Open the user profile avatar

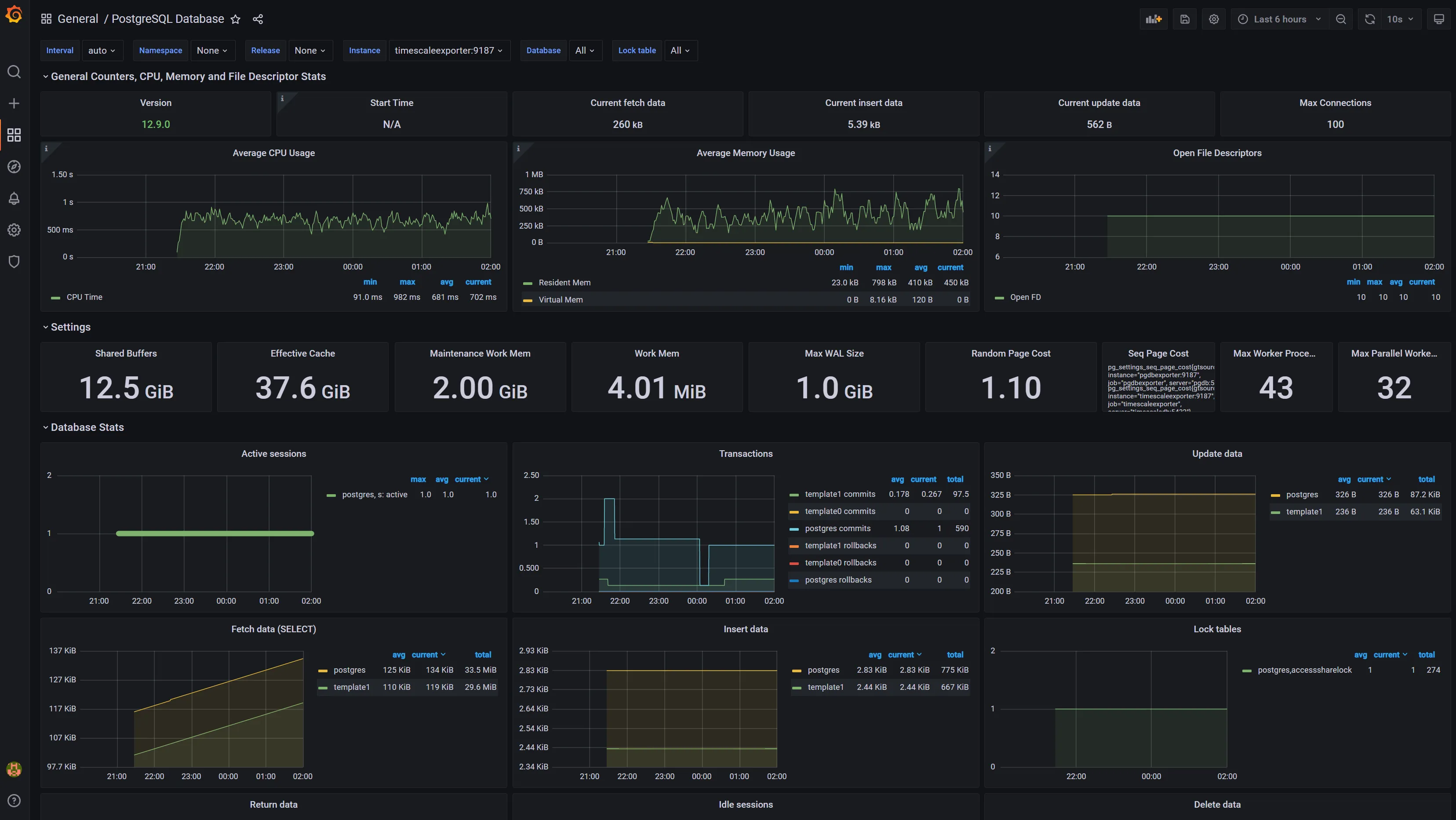(x=14, y=769)
